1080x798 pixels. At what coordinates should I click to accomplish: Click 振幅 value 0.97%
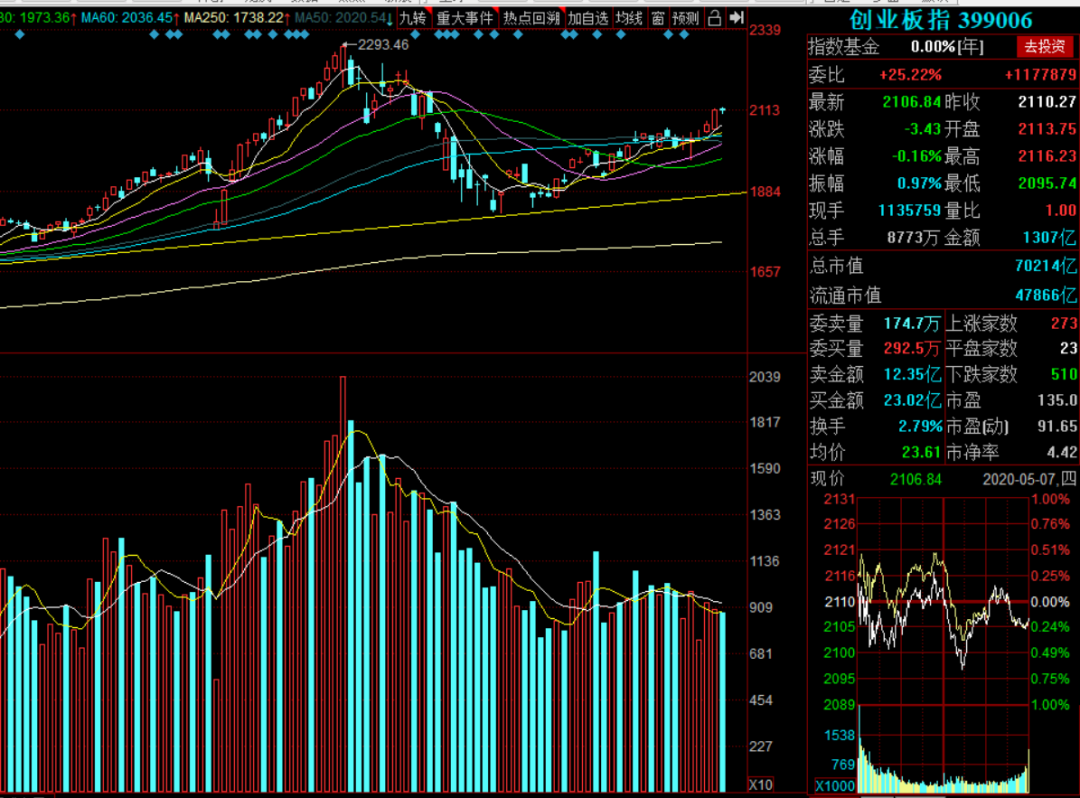coord(919,183)
